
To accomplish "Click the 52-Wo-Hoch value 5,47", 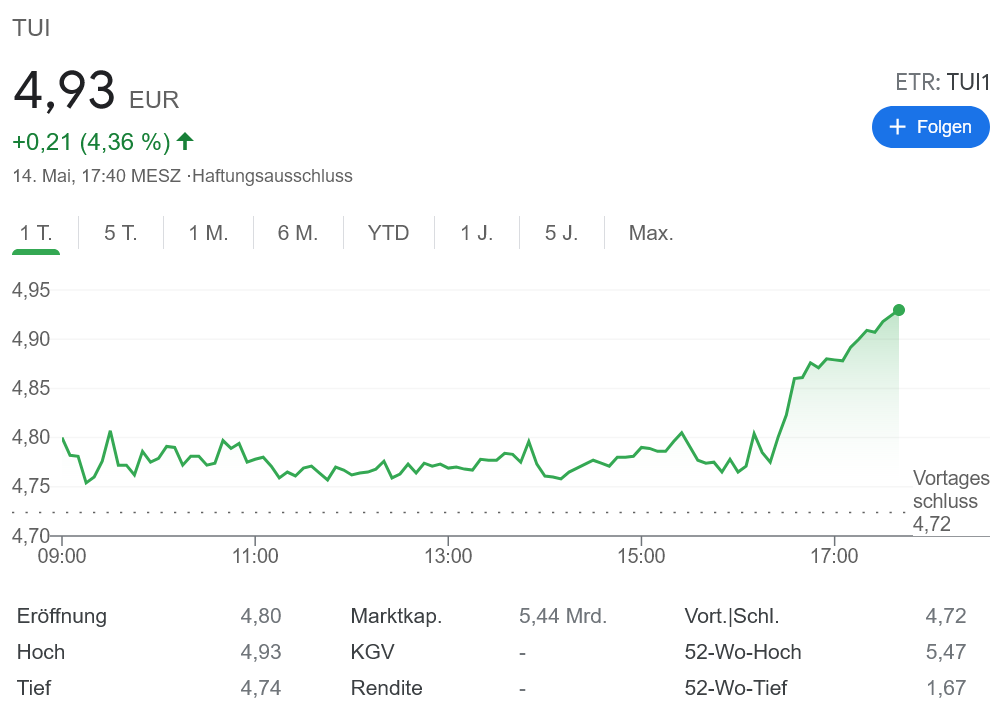I will [945, 652].
